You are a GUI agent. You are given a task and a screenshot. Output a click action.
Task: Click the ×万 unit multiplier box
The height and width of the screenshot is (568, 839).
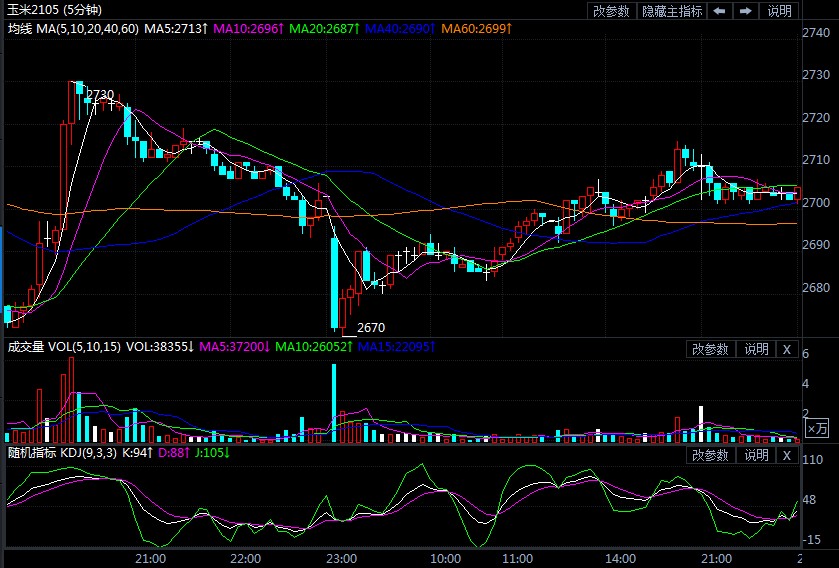click(x=817, y=428)
